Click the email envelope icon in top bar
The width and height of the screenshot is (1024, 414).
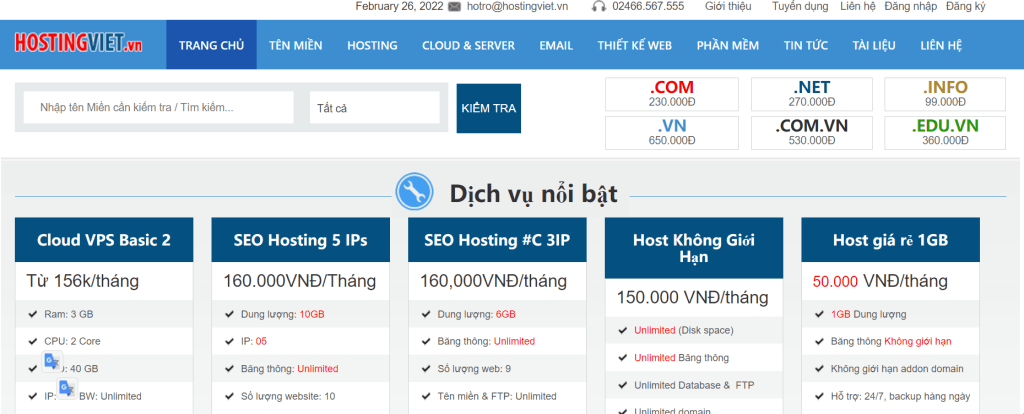tap(455, 7)
